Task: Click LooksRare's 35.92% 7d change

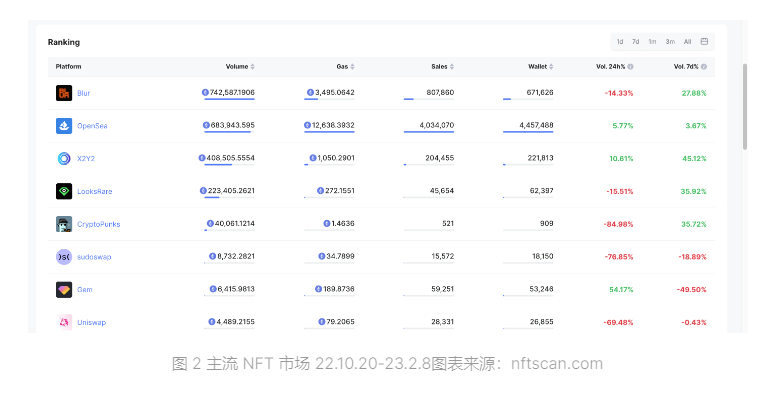Action: point(694,191)
